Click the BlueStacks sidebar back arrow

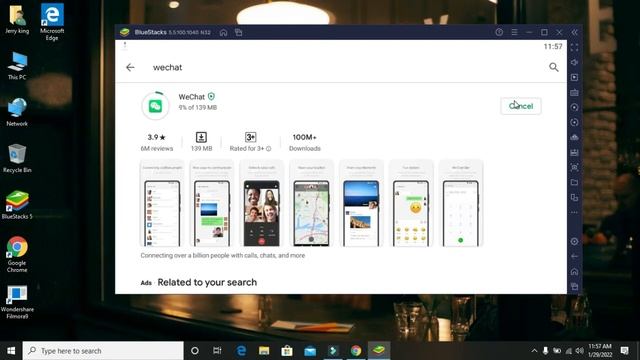coord(574,256)
